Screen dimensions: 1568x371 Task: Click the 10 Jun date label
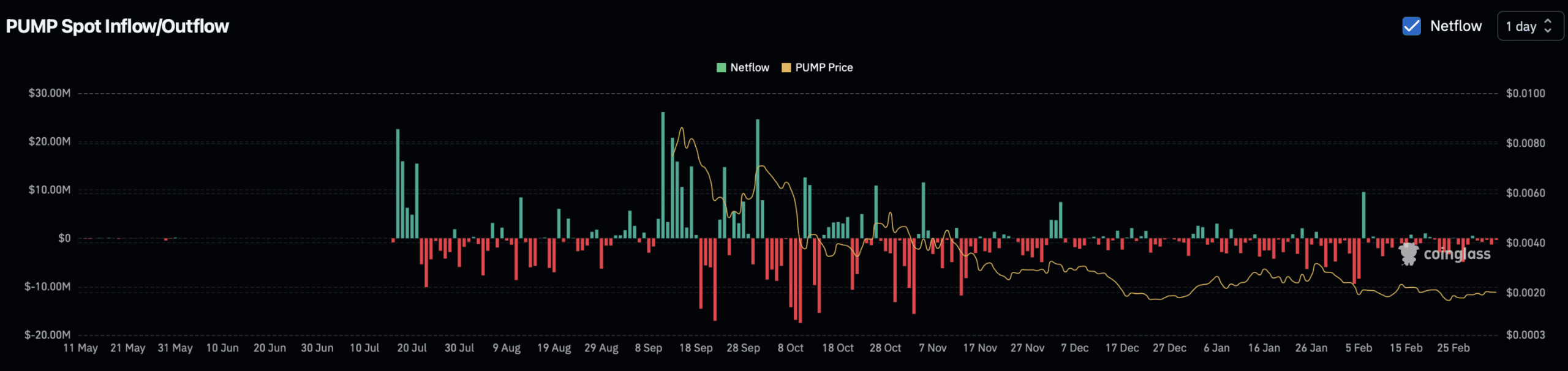point(222,348)
